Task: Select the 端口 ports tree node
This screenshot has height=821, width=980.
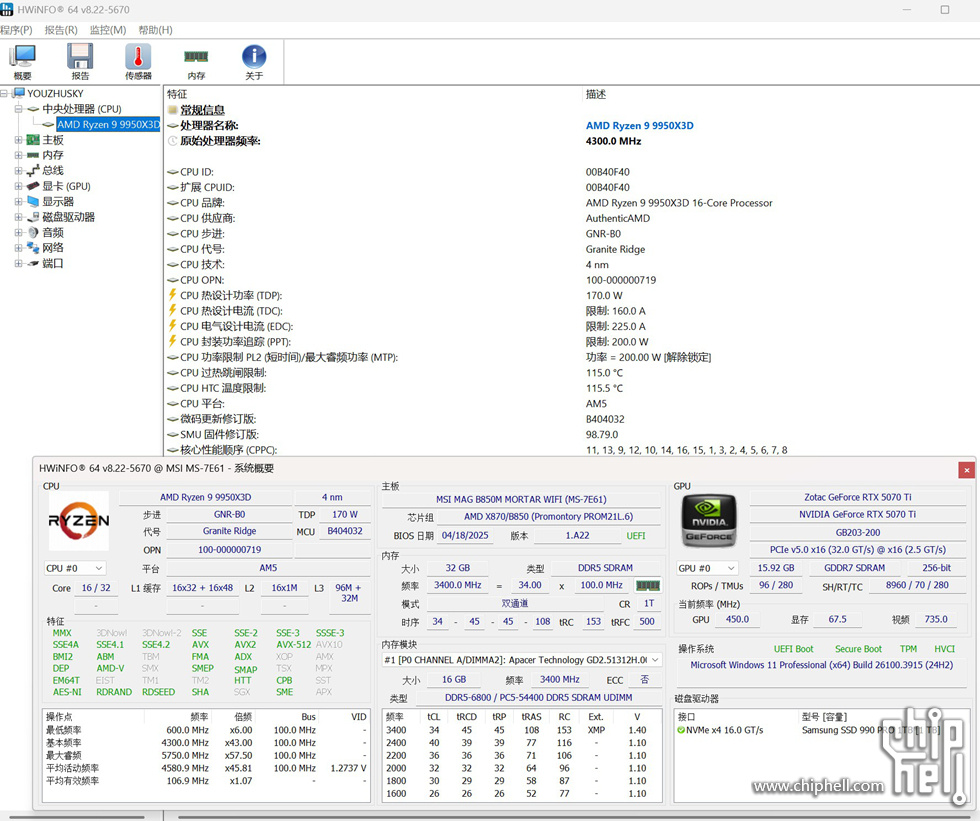Action: (x=52, y=263)
